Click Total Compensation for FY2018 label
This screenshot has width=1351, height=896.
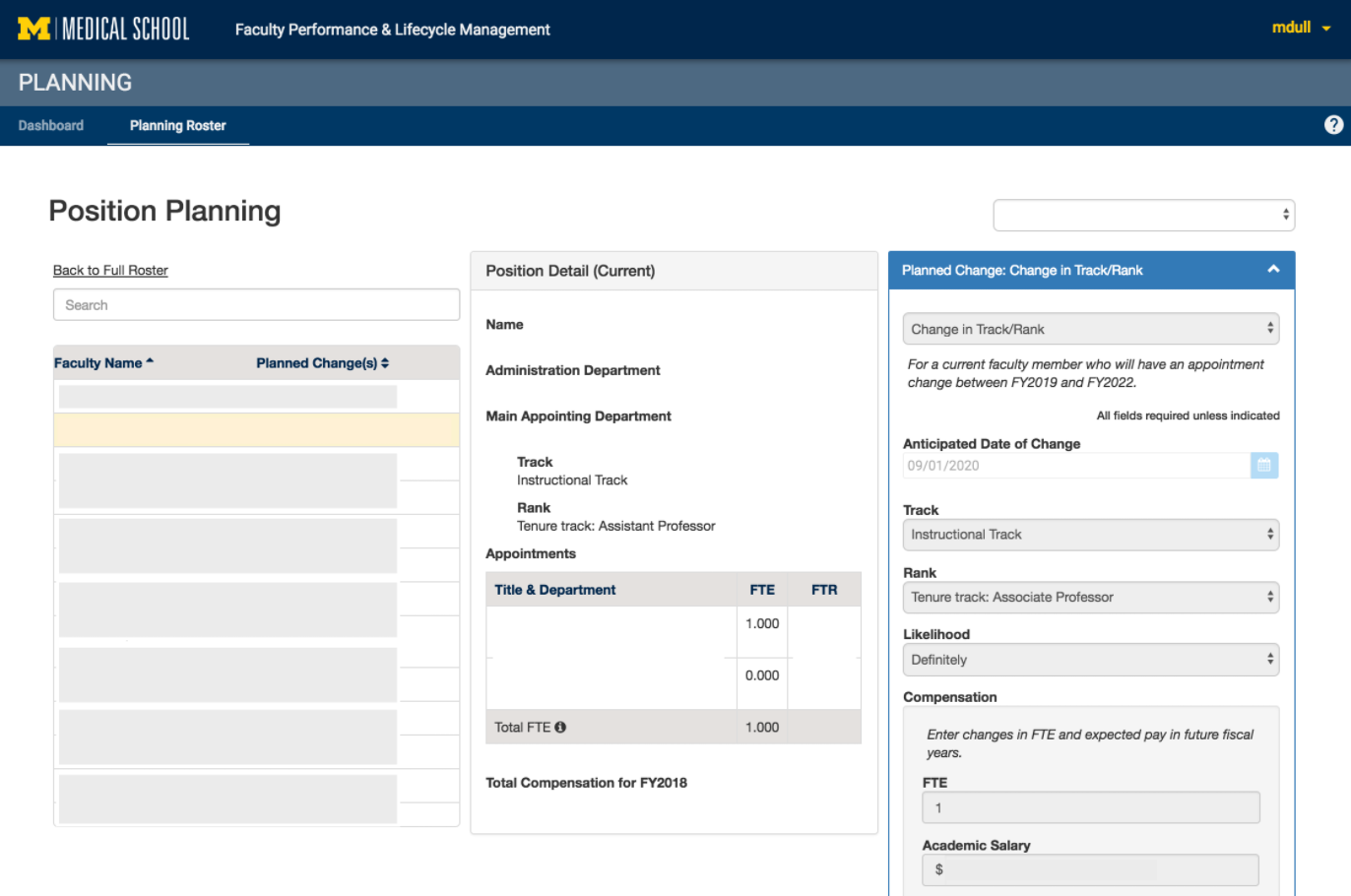pyautogui.click(x=586, y=783)
